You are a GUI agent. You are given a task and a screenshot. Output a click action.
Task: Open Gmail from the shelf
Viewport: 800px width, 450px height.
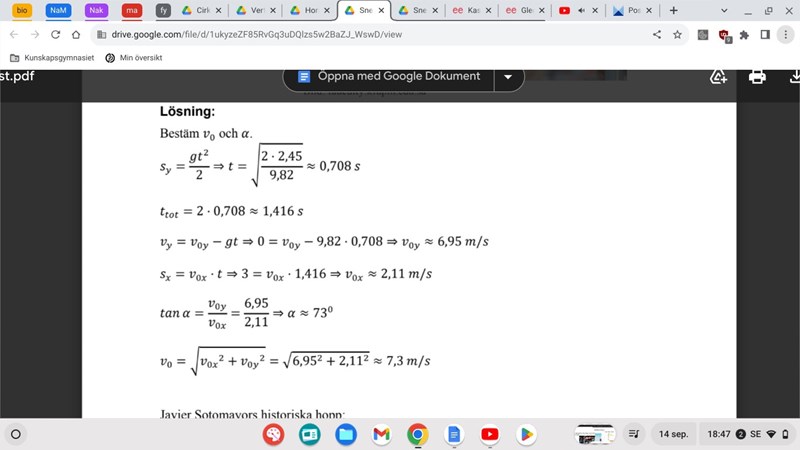(x=381, y=434)
